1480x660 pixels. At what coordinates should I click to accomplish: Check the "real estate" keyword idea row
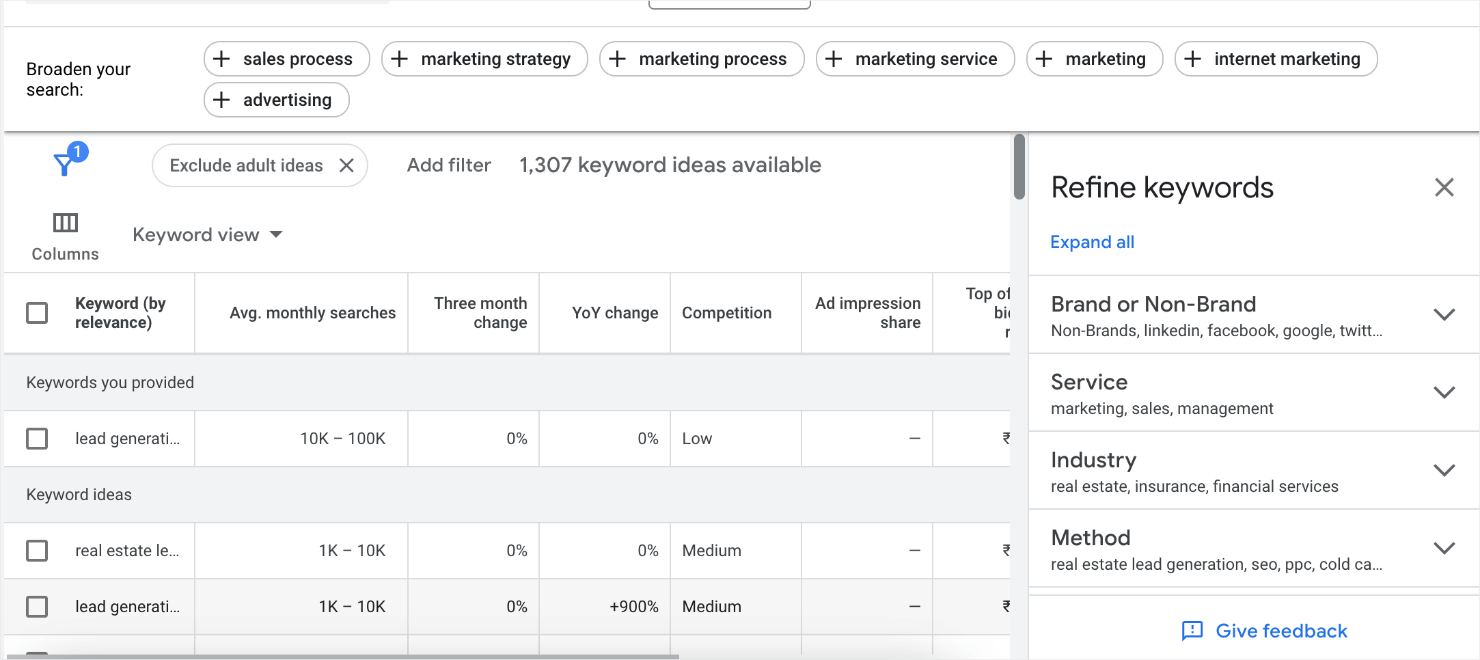37,550
